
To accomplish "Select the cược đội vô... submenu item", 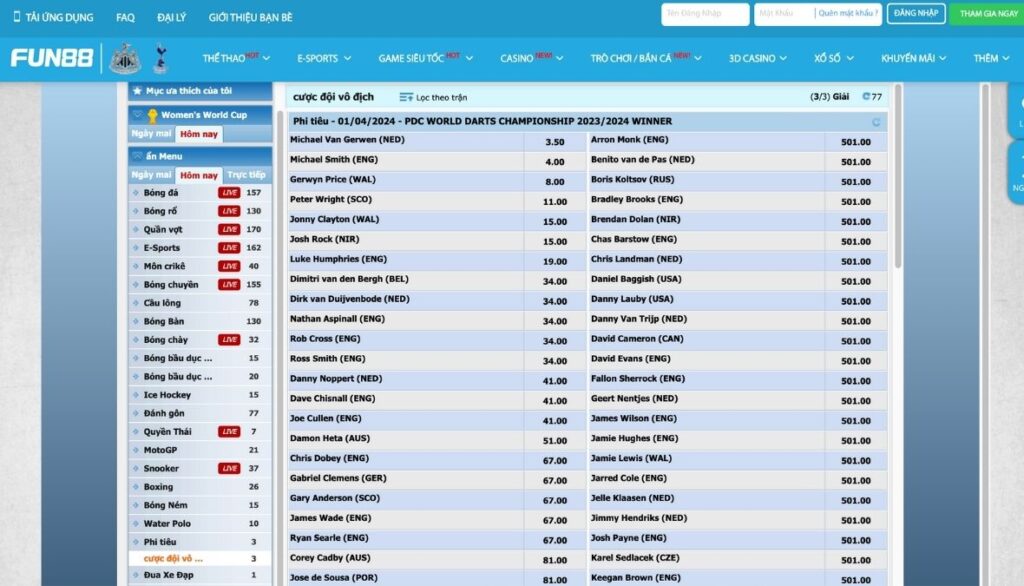I will (200, 559).
